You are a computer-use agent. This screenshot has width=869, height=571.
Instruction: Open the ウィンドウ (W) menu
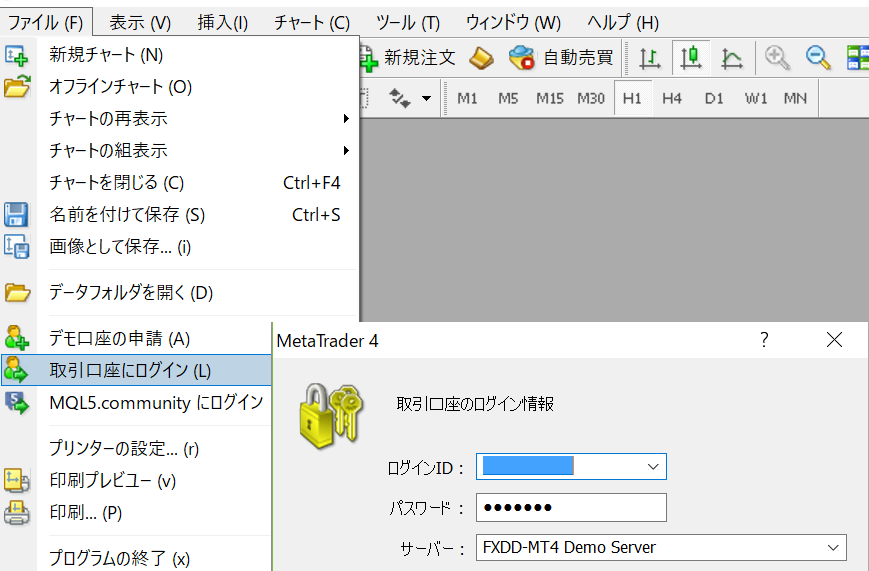[x=513, y=23]
